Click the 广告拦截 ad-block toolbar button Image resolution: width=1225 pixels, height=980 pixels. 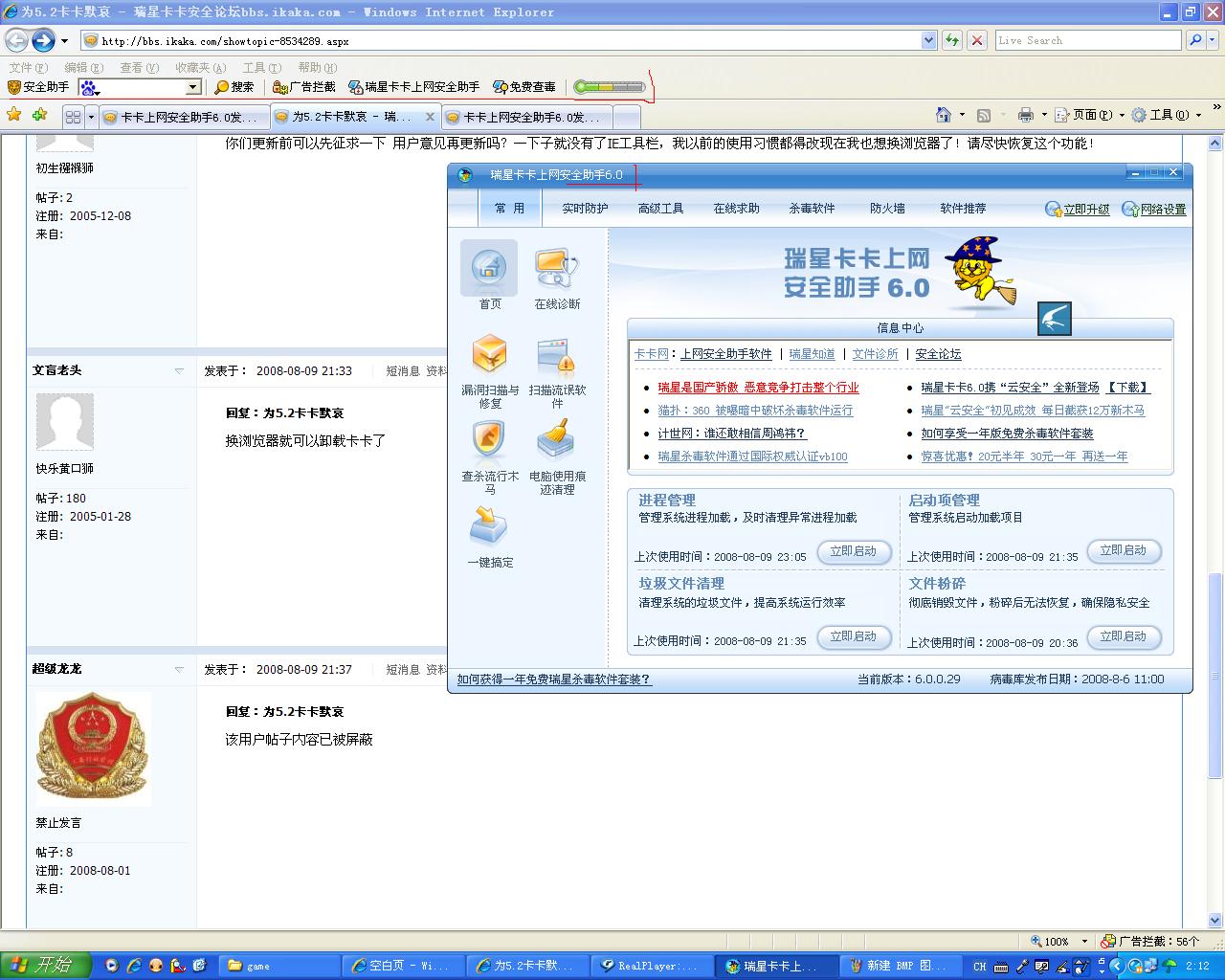tap(304, 87)
